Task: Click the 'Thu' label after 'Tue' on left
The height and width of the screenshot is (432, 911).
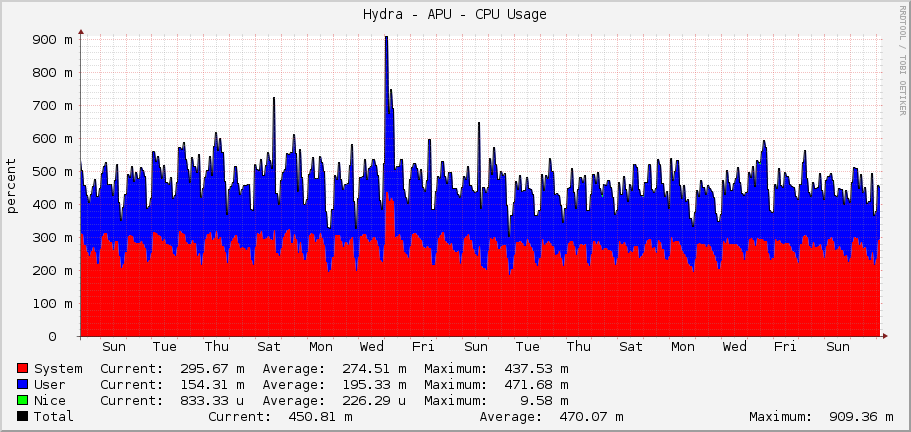Action: tap(217, 347)
